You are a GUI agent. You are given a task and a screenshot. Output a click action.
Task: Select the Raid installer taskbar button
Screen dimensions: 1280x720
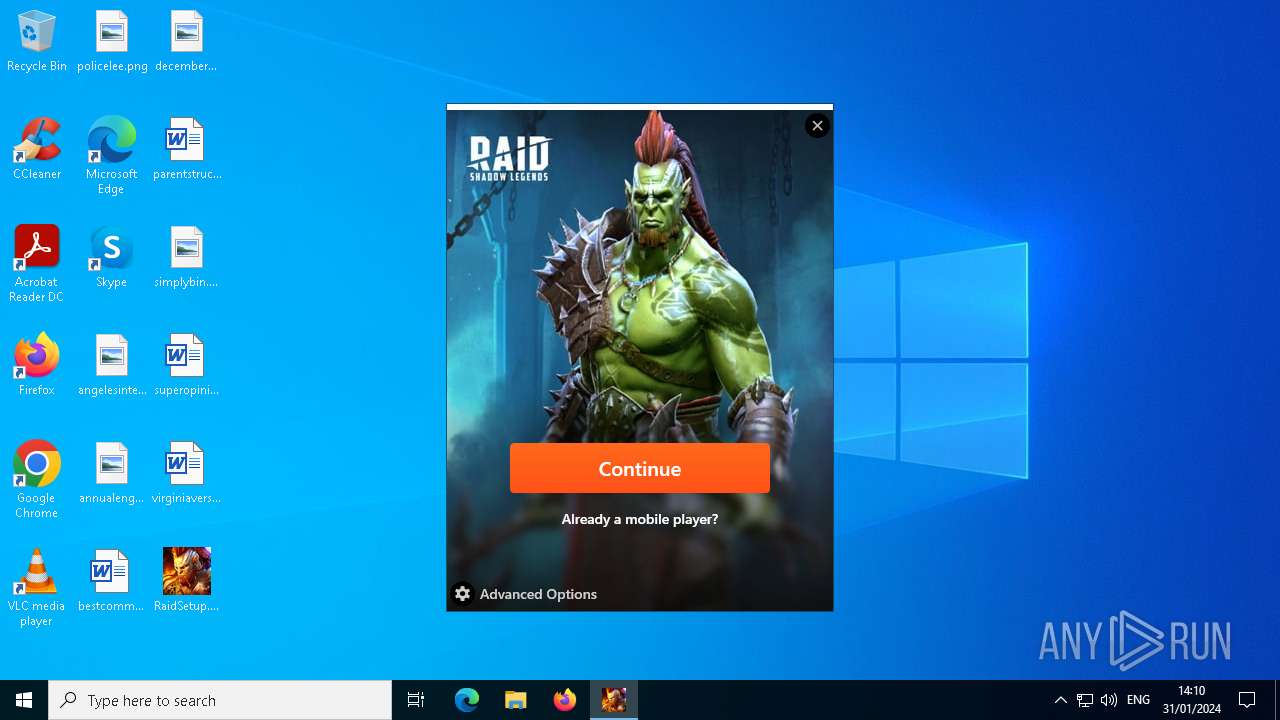(x=614, y=700)
